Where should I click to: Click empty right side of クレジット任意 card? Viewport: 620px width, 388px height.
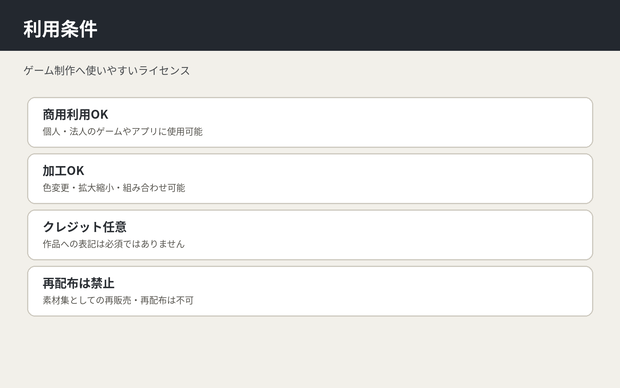point(435,235)
